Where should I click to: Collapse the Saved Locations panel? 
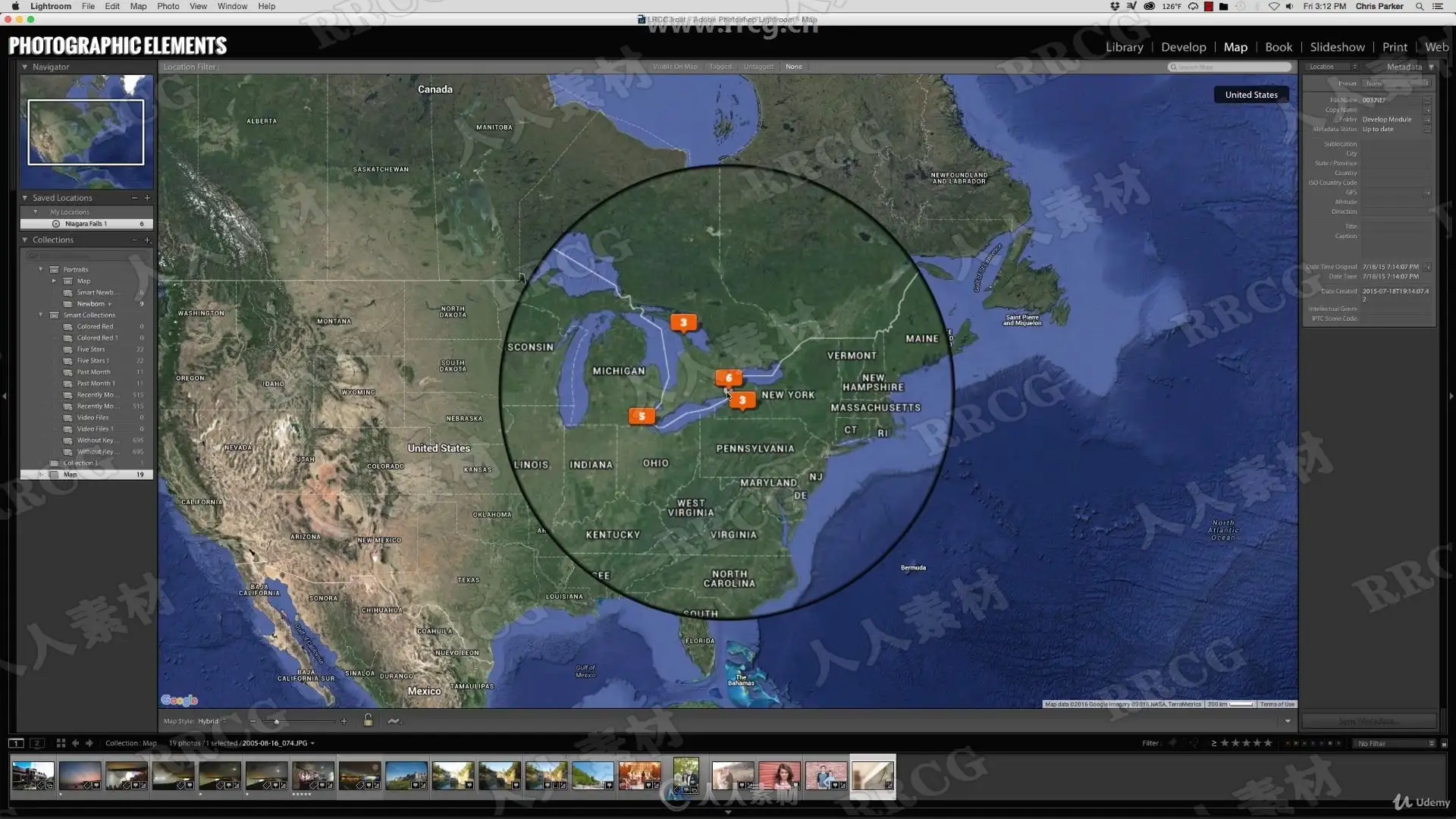(24, 198)
